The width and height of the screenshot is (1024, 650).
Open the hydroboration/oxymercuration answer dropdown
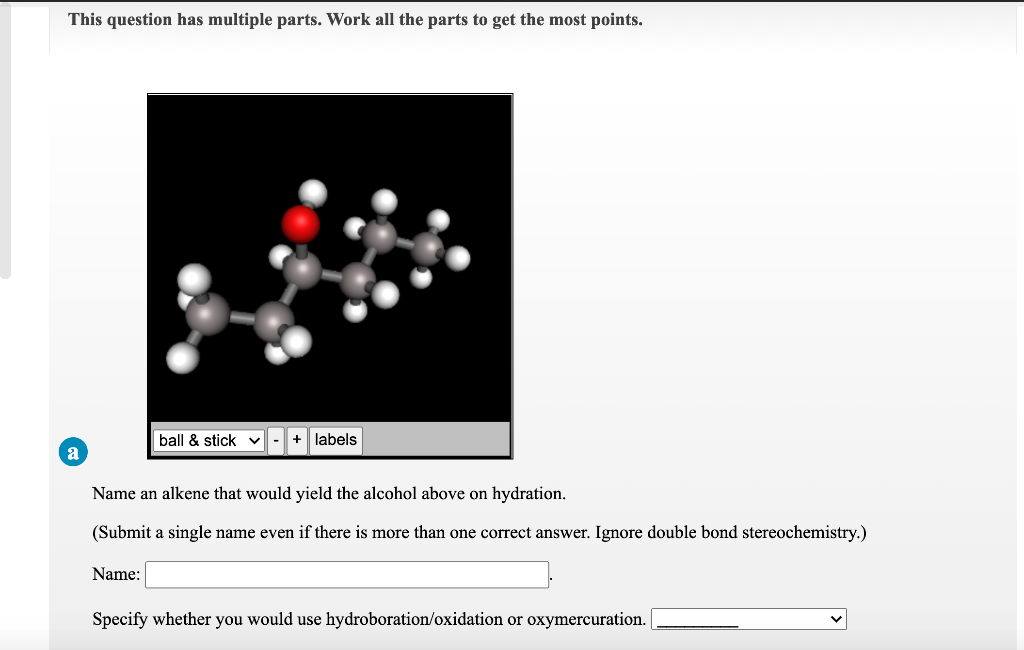click(x=749, y=618)
